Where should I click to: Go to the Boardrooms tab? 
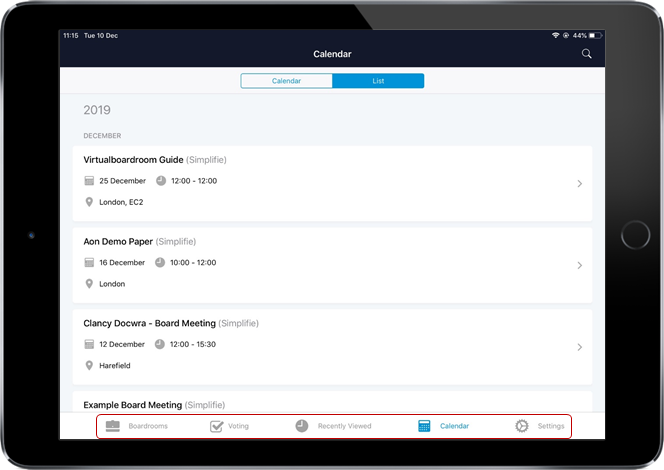click(148, 426)
